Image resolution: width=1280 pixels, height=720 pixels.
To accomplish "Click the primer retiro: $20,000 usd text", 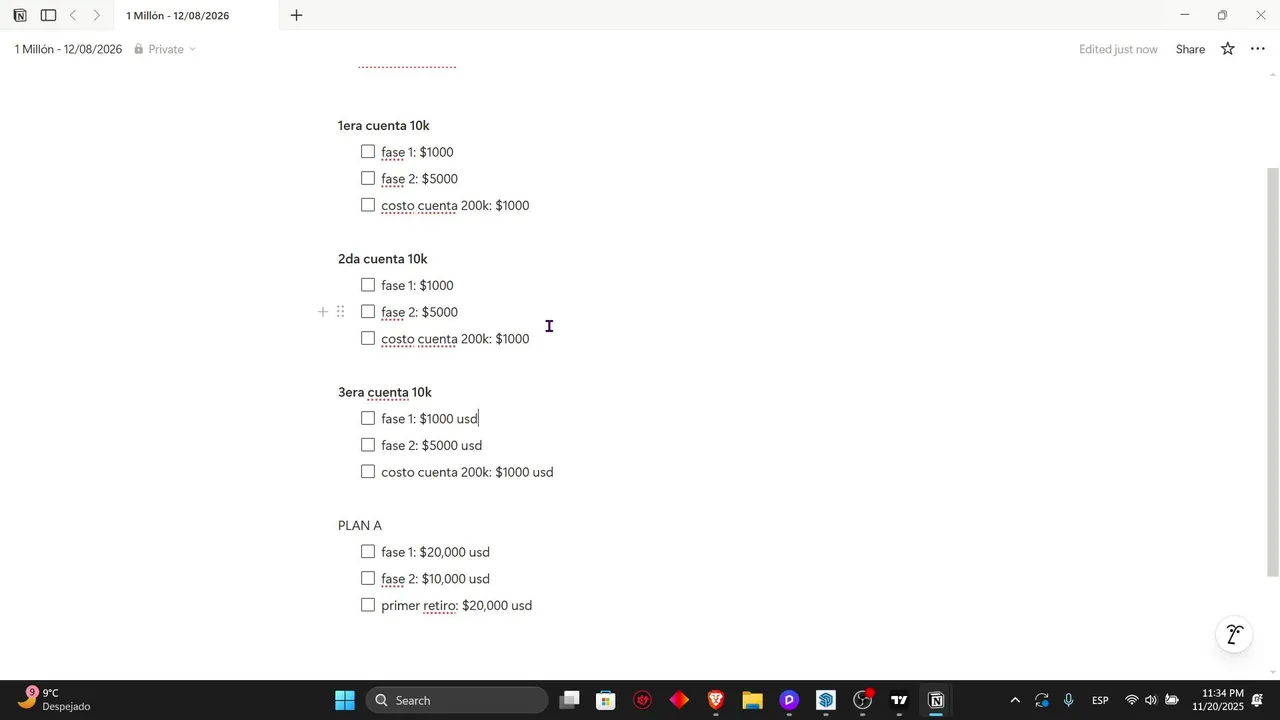I will [457, 605].
